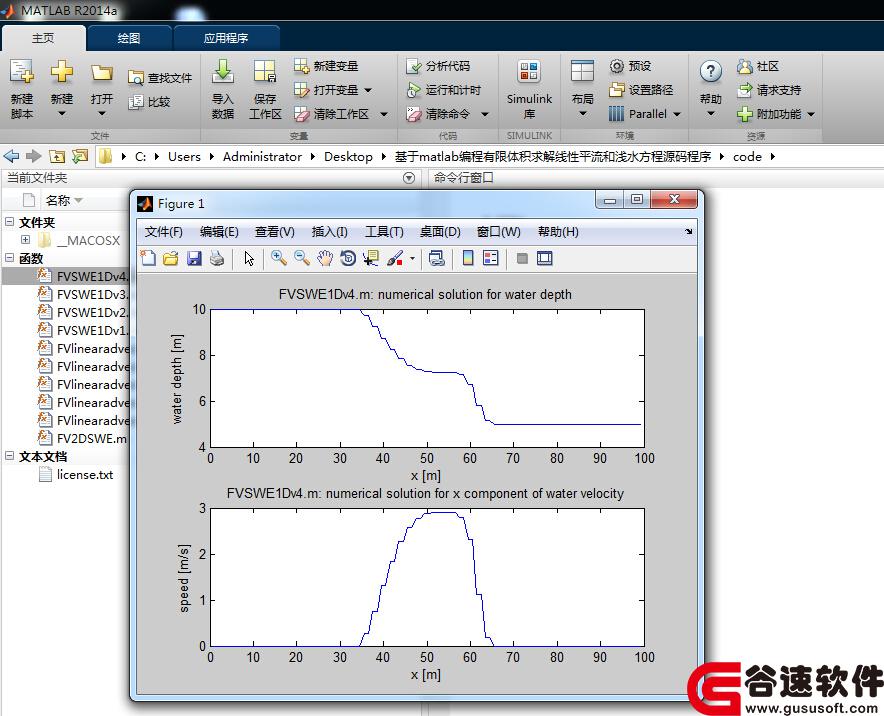Viewport: 884px width, 716px height.
Task: Select the Zoom Out magnifier tool
Action: tap(302, 258)
